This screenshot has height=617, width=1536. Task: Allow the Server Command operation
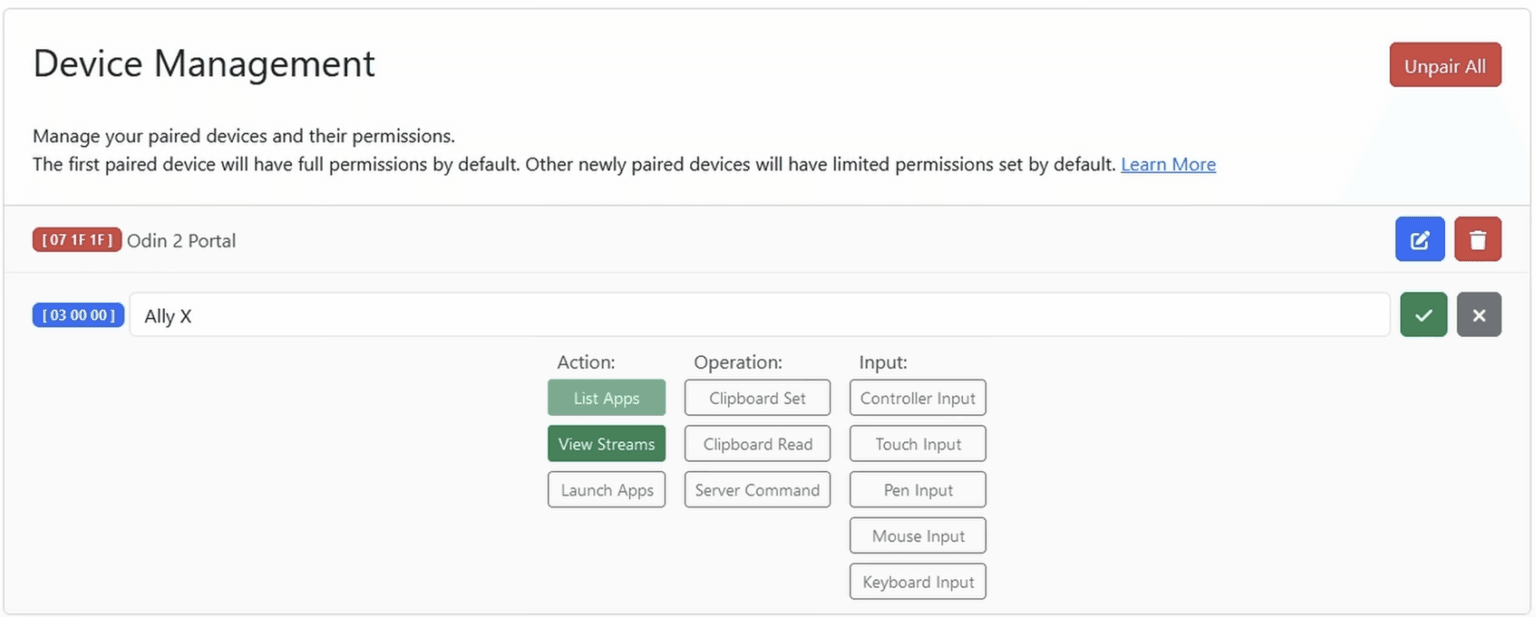(x=757, y=490)
